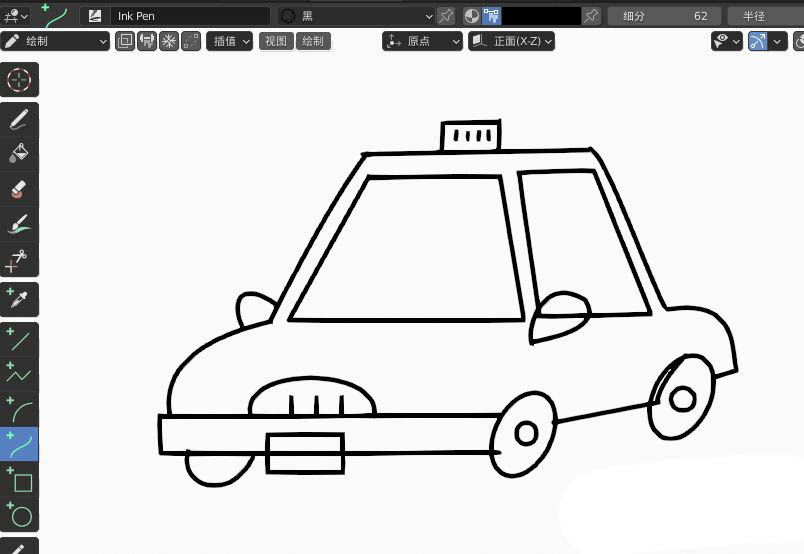Select the Tint brush tool
Screen dimensions: 804x554
(x=19, y=224)
